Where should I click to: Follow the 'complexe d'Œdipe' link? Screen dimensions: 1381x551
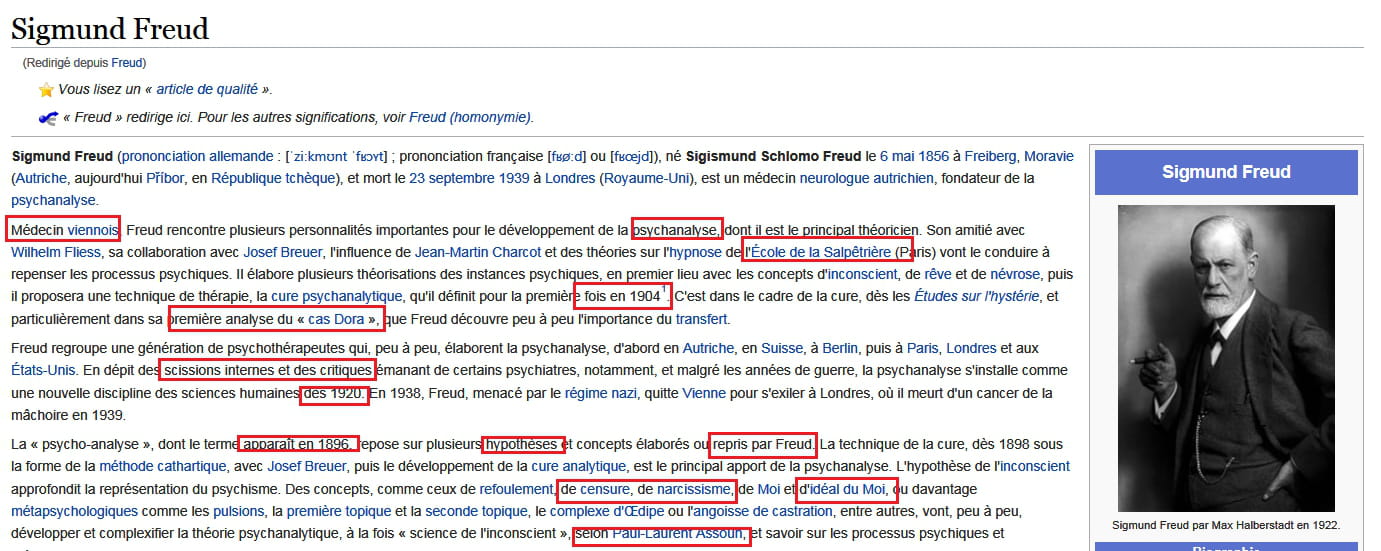609,511
